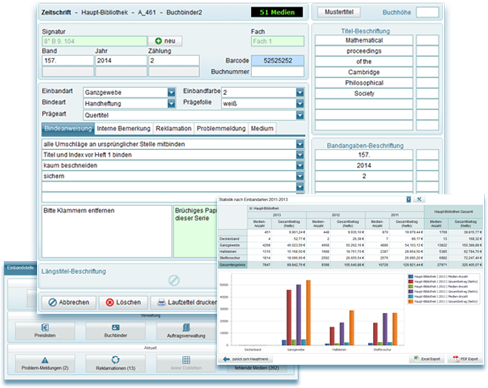This screenshot has width=488, height=388.
Task: Open Problem-Meldungen warning triangle tile
Action: [45, 363]
